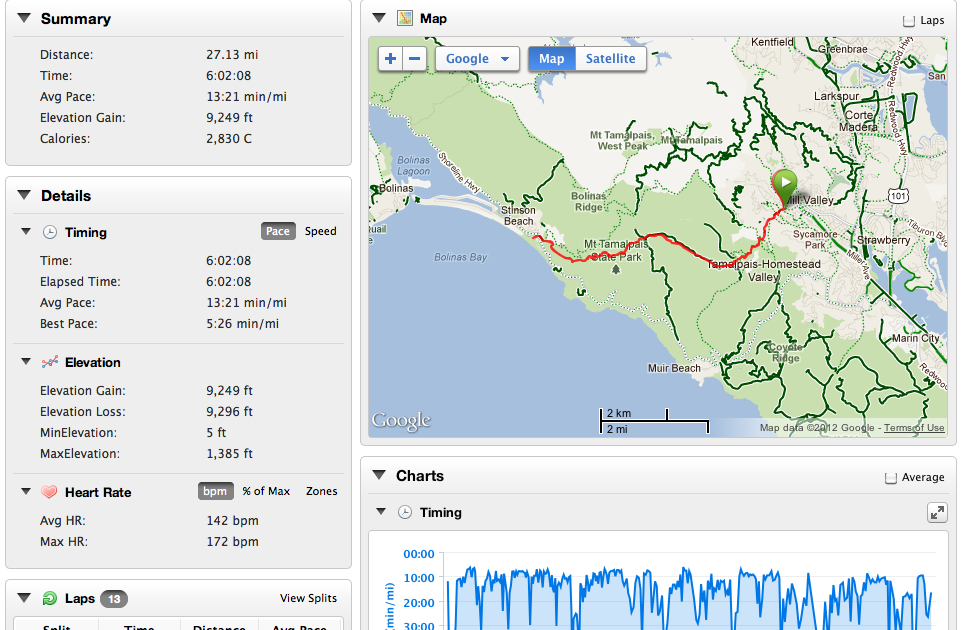Click the Heart Rate heart icon
This screenshot has width=962, height=630.
(50, 492)
